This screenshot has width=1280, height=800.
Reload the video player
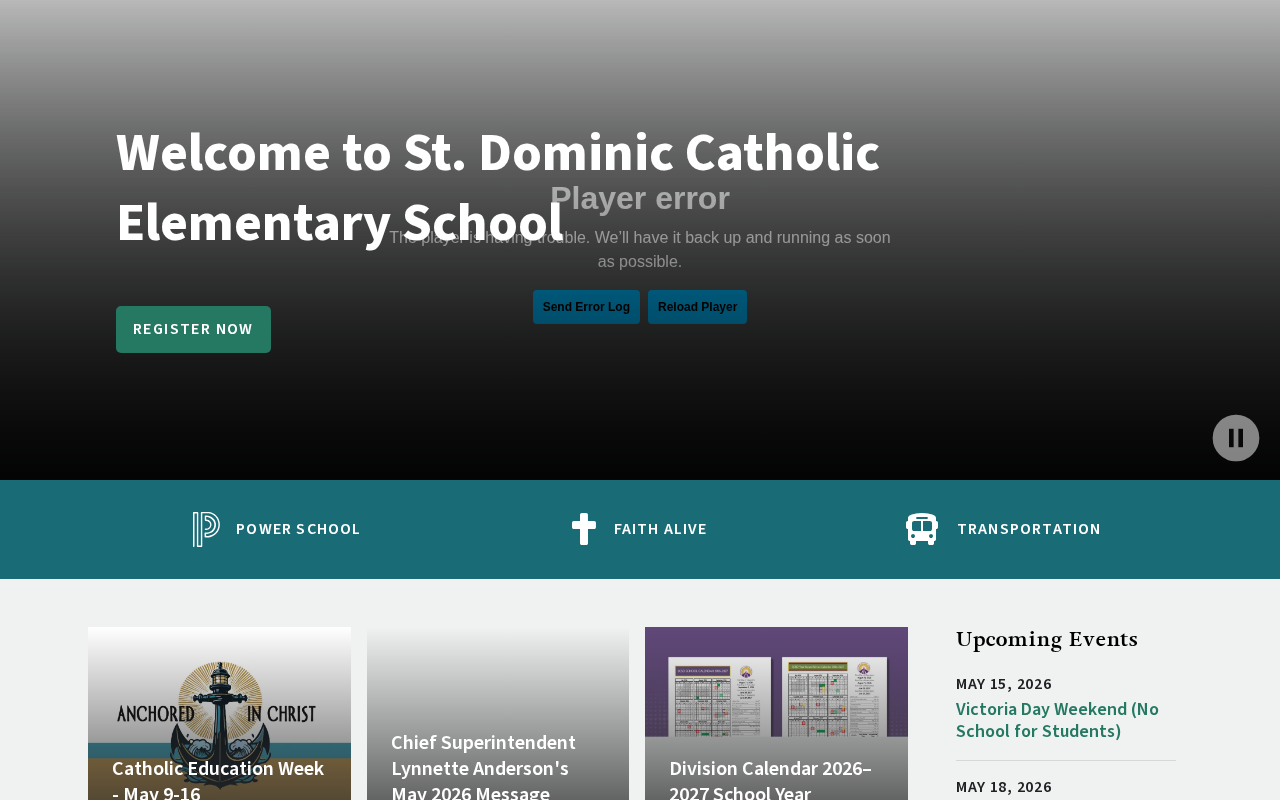click(697, 307)
